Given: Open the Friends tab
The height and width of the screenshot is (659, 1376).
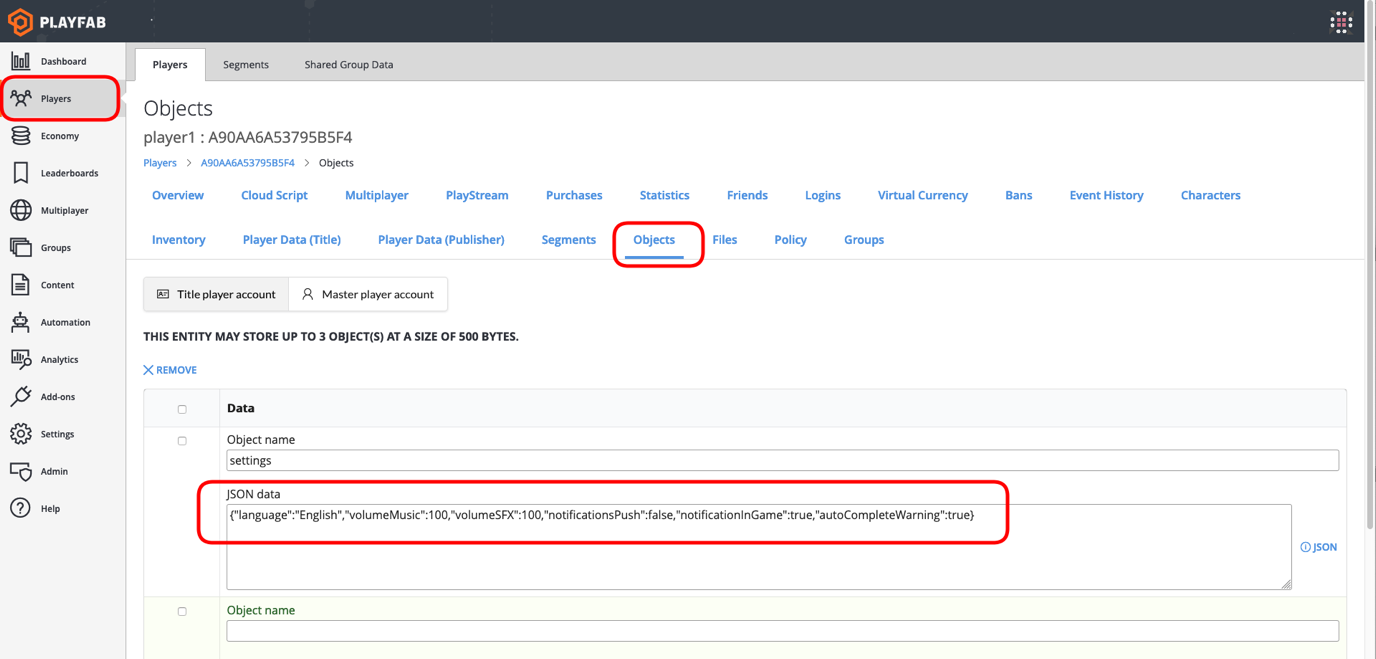Looking at the screenshot, I should pyautogui.click(x=747, y=195).
